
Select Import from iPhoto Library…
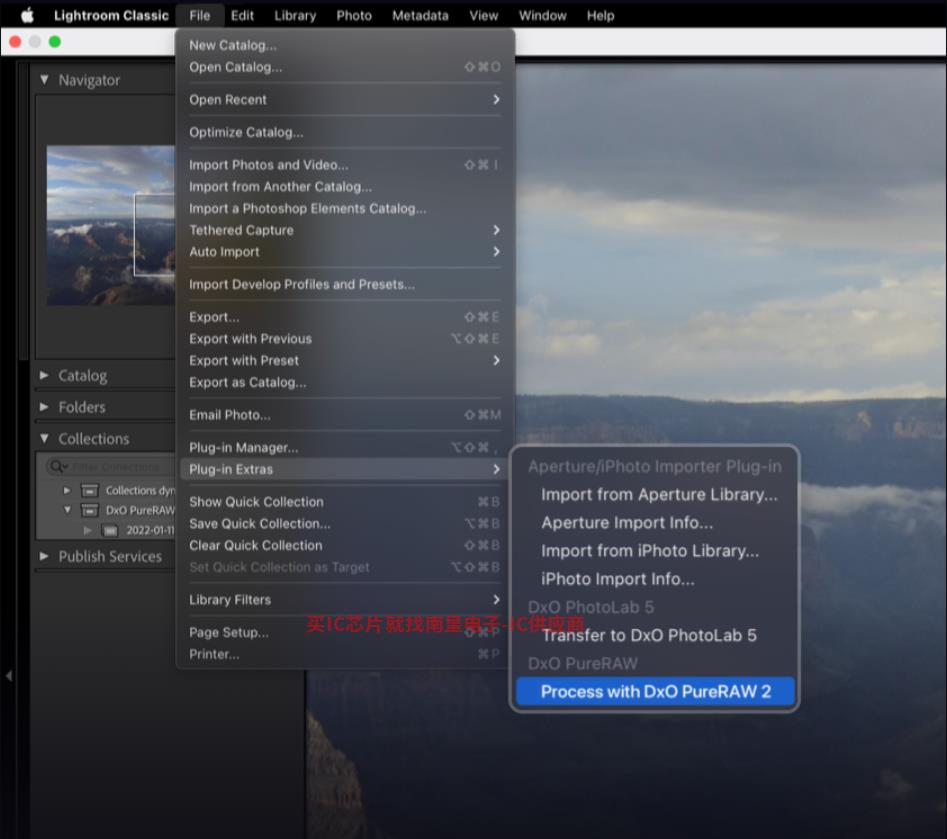655,551
